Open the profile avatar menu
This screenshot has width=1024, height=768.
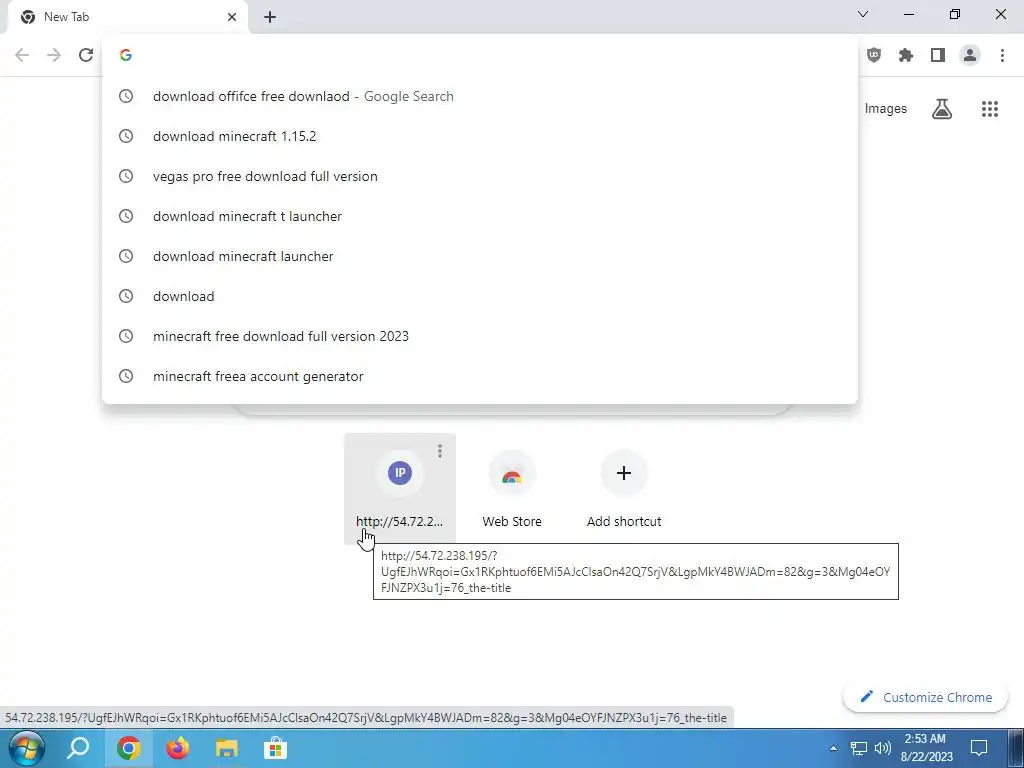coord(970,55)
